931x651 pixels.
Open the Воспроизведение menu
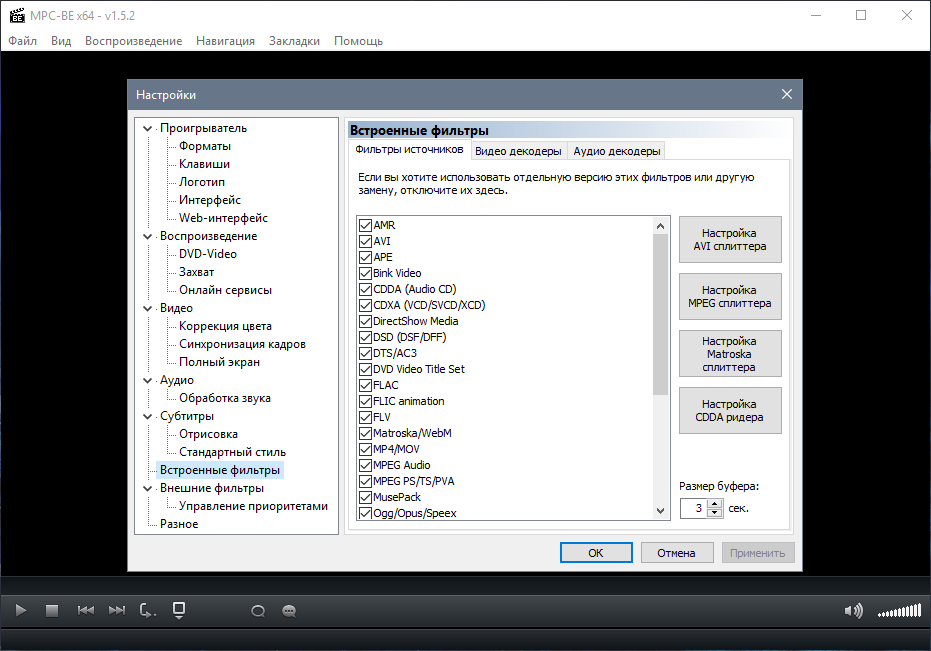[x=133, y=41]
